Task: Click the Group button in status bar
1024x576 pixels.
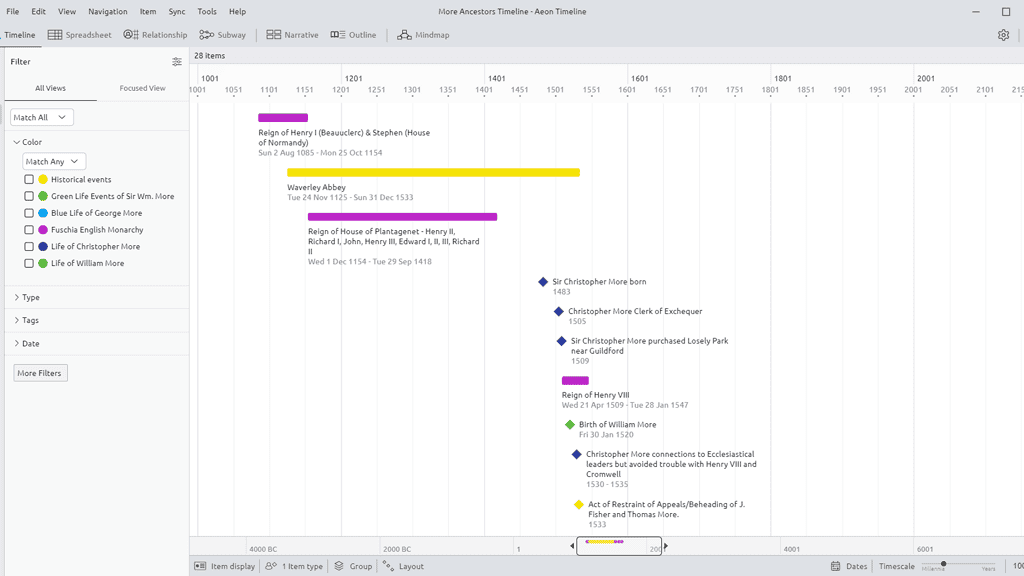Action: click(353, 566)
